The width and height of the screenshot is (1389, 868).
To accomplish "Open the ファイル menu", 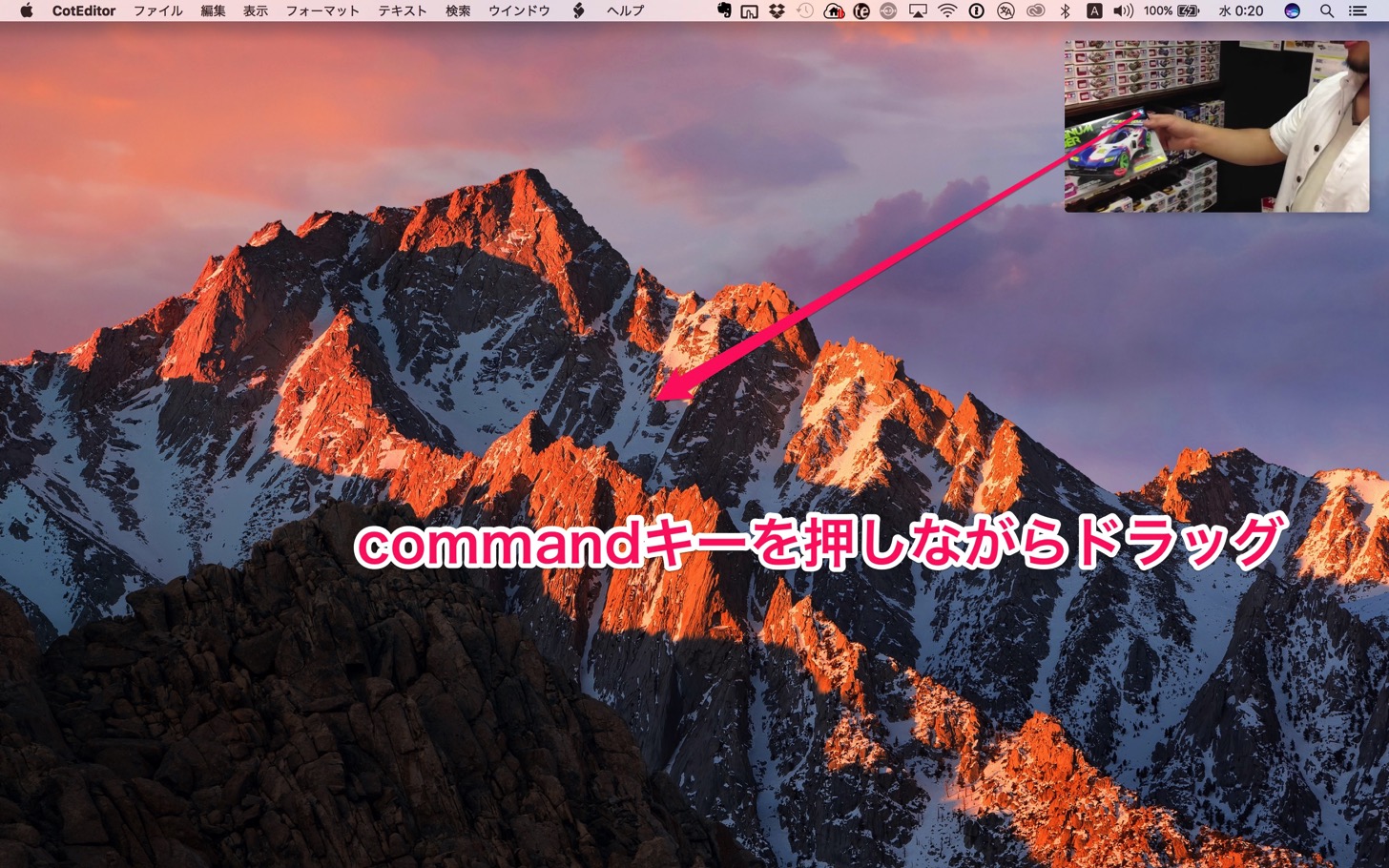I will coord(157,11).
